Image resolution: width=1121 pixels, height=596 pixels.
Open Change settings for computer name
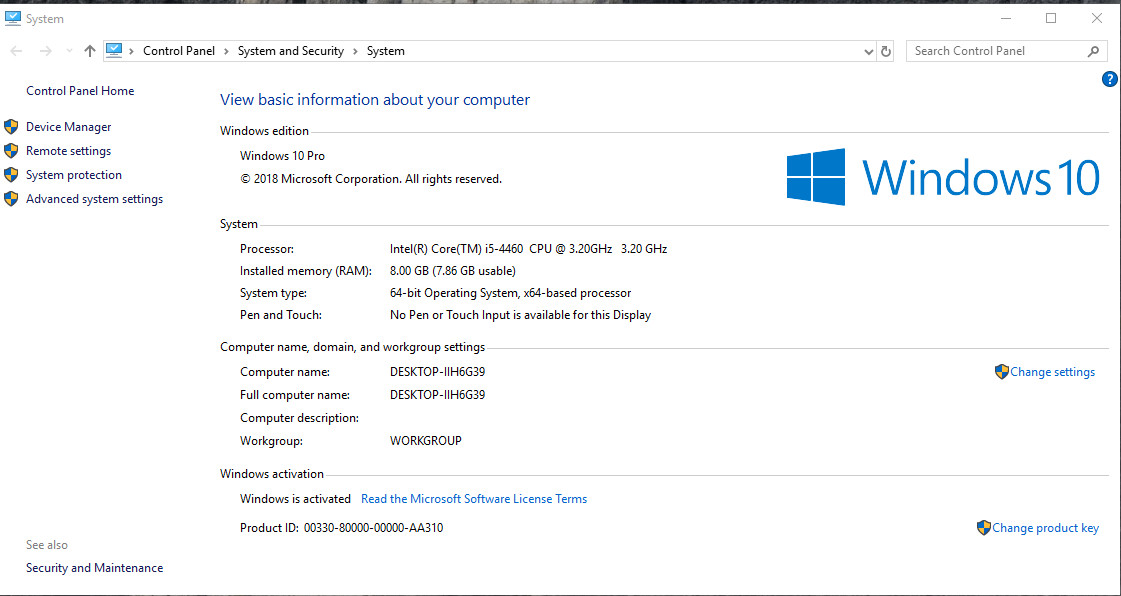1052,372
